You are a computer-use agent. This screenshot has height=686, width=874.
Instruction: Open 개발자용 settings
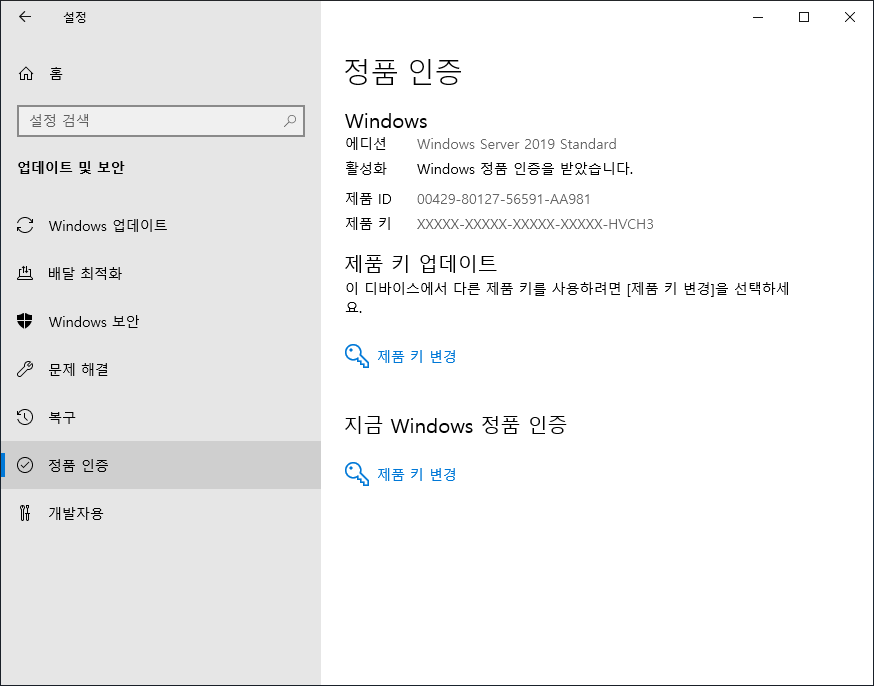coord(161,513)
